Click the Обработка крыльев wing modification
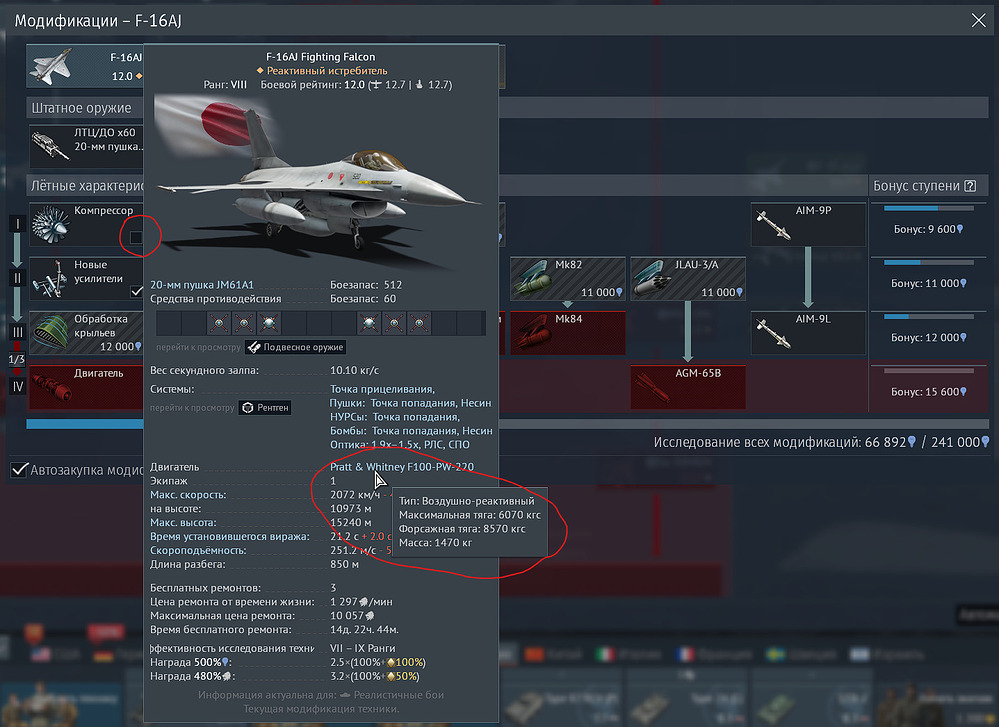This screenshot has height=727, width=999. (x=50, y=333)
